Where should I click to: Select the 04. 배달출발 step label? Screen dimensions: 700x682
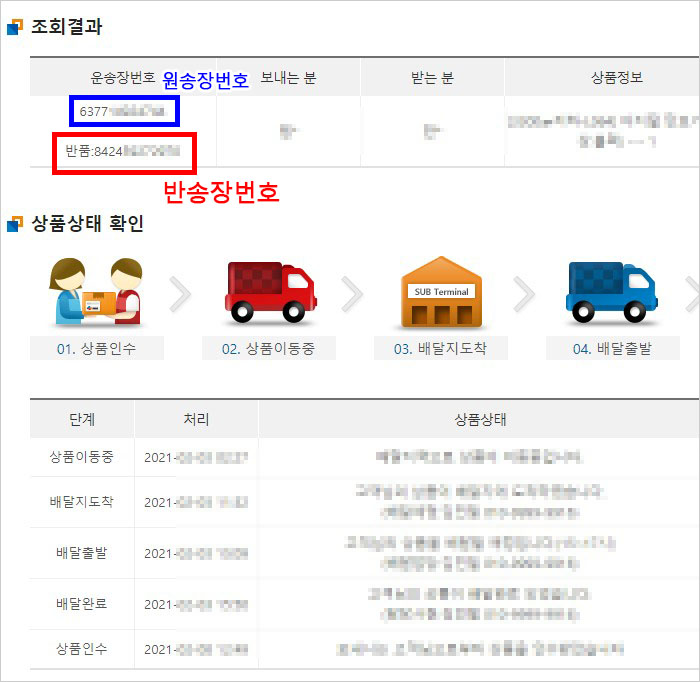point(612,349)
